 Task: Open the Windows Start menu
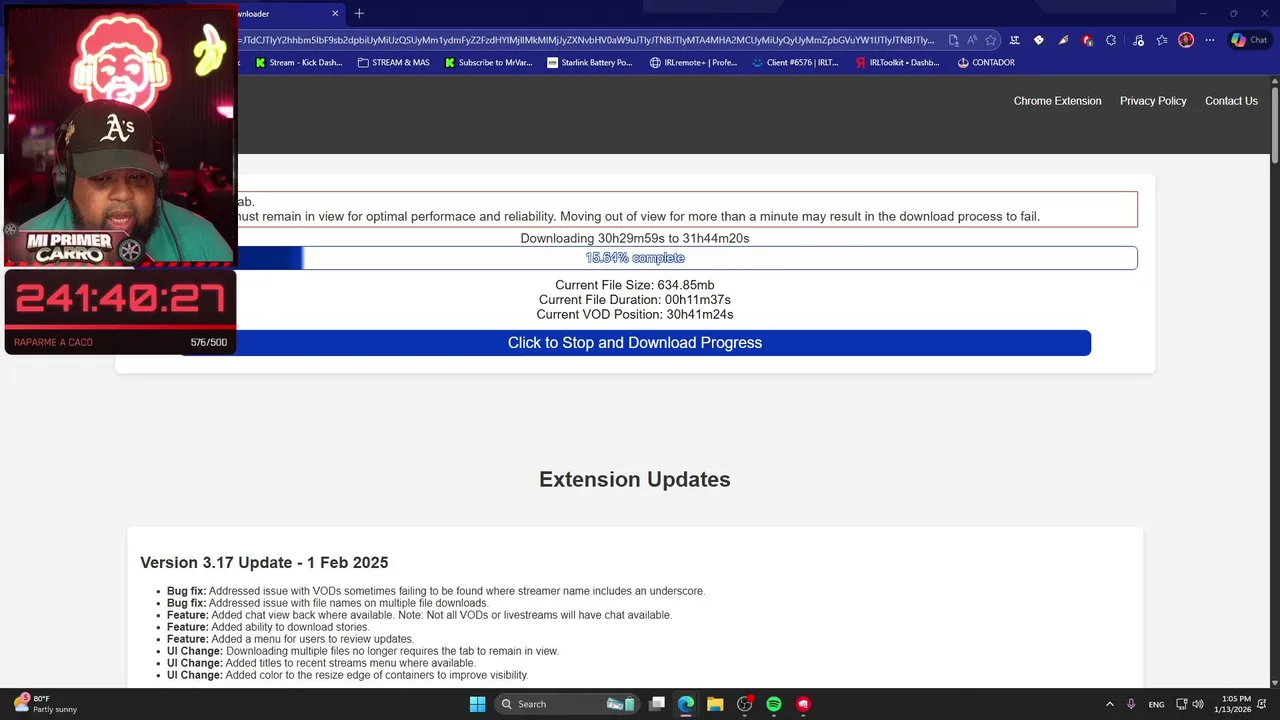pyautogui.click(x=477, y=704)
